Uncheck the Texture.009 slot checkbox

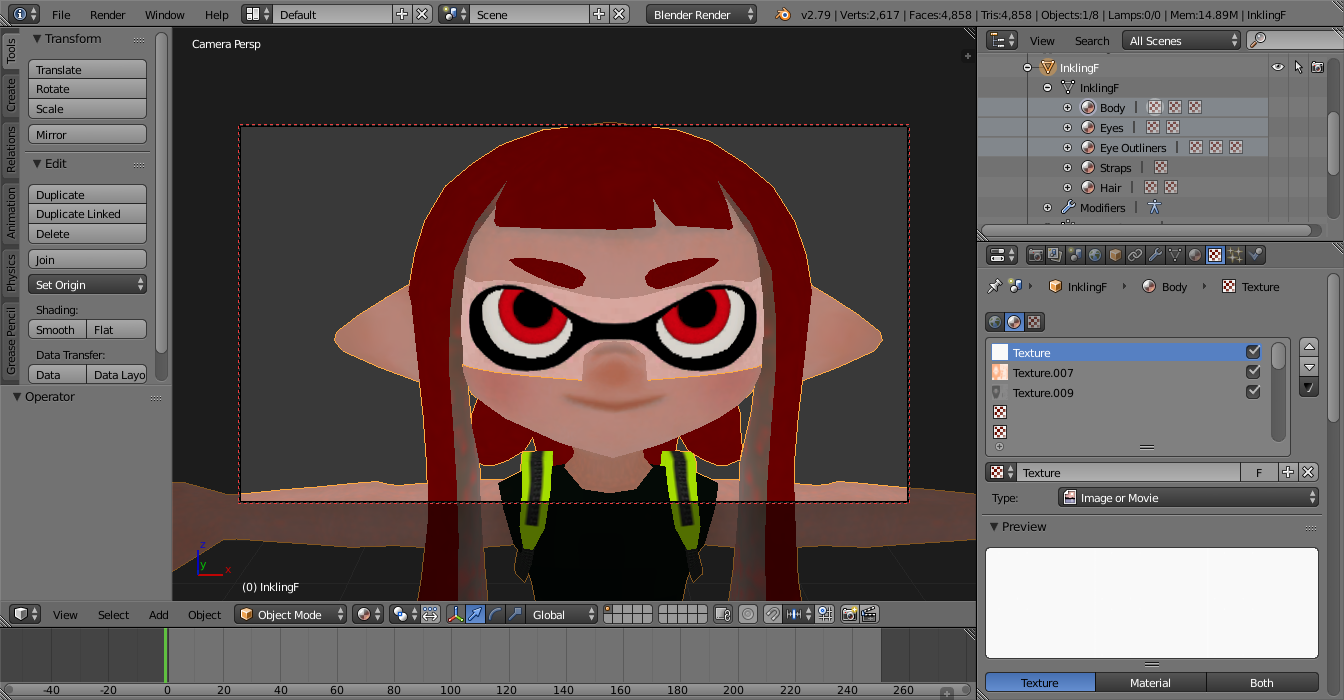point(1253,392)
